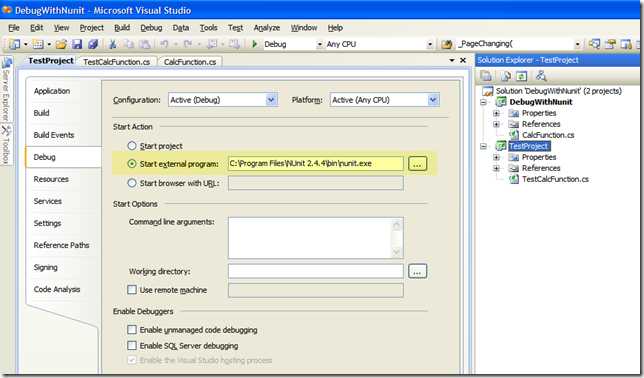Open the Application properties page
The height and width of the screenshot is (378, 644).
52,91
